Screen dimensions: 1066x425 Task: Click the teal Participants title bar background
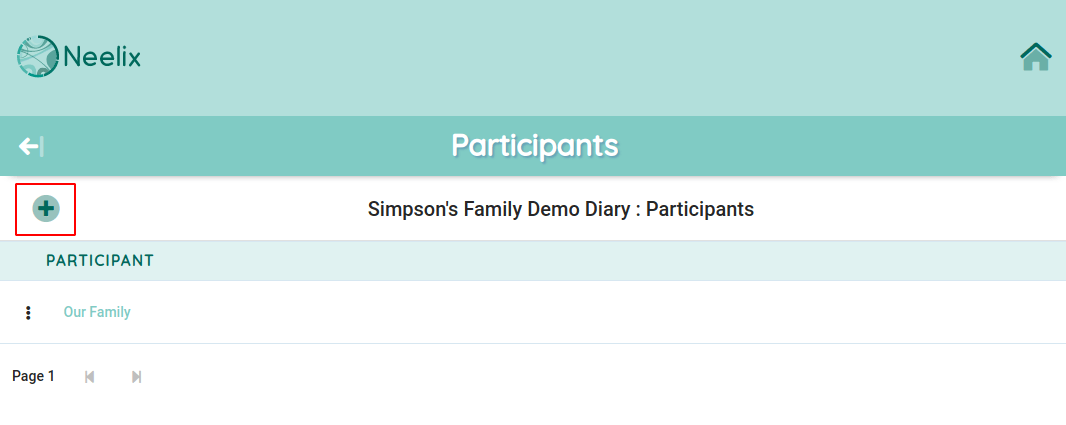click(816, 146)
